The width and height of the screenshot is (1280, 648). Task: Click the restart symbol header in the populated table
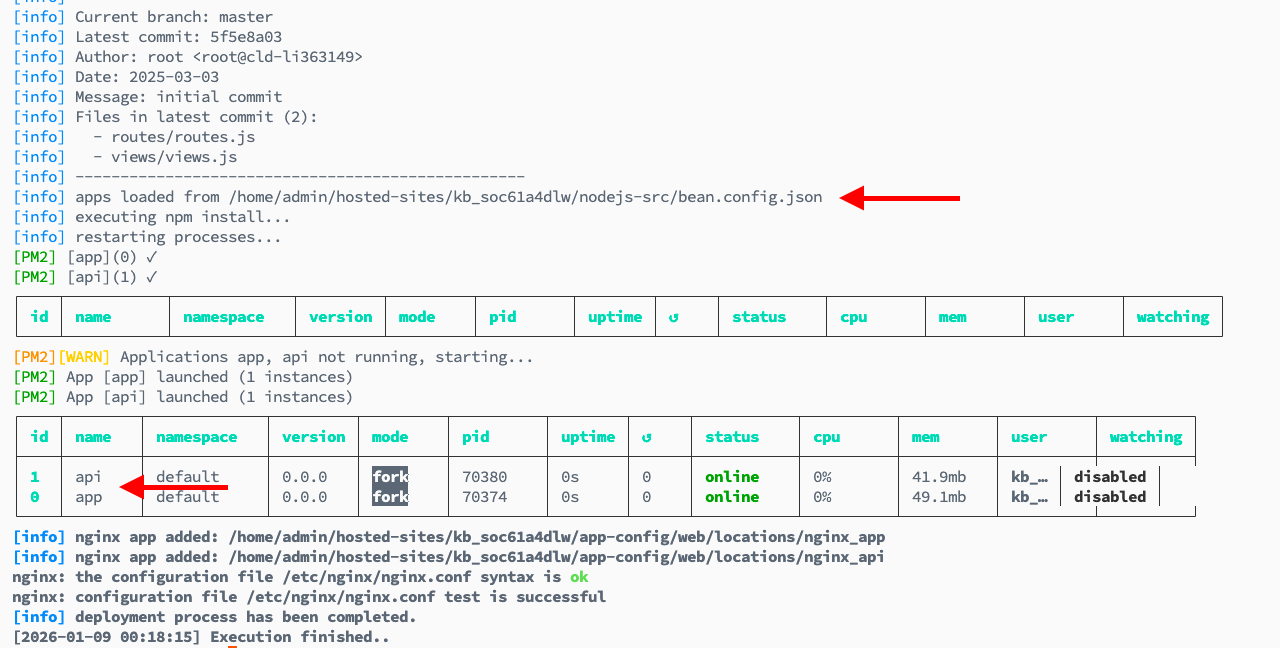(x=646, y=437)
